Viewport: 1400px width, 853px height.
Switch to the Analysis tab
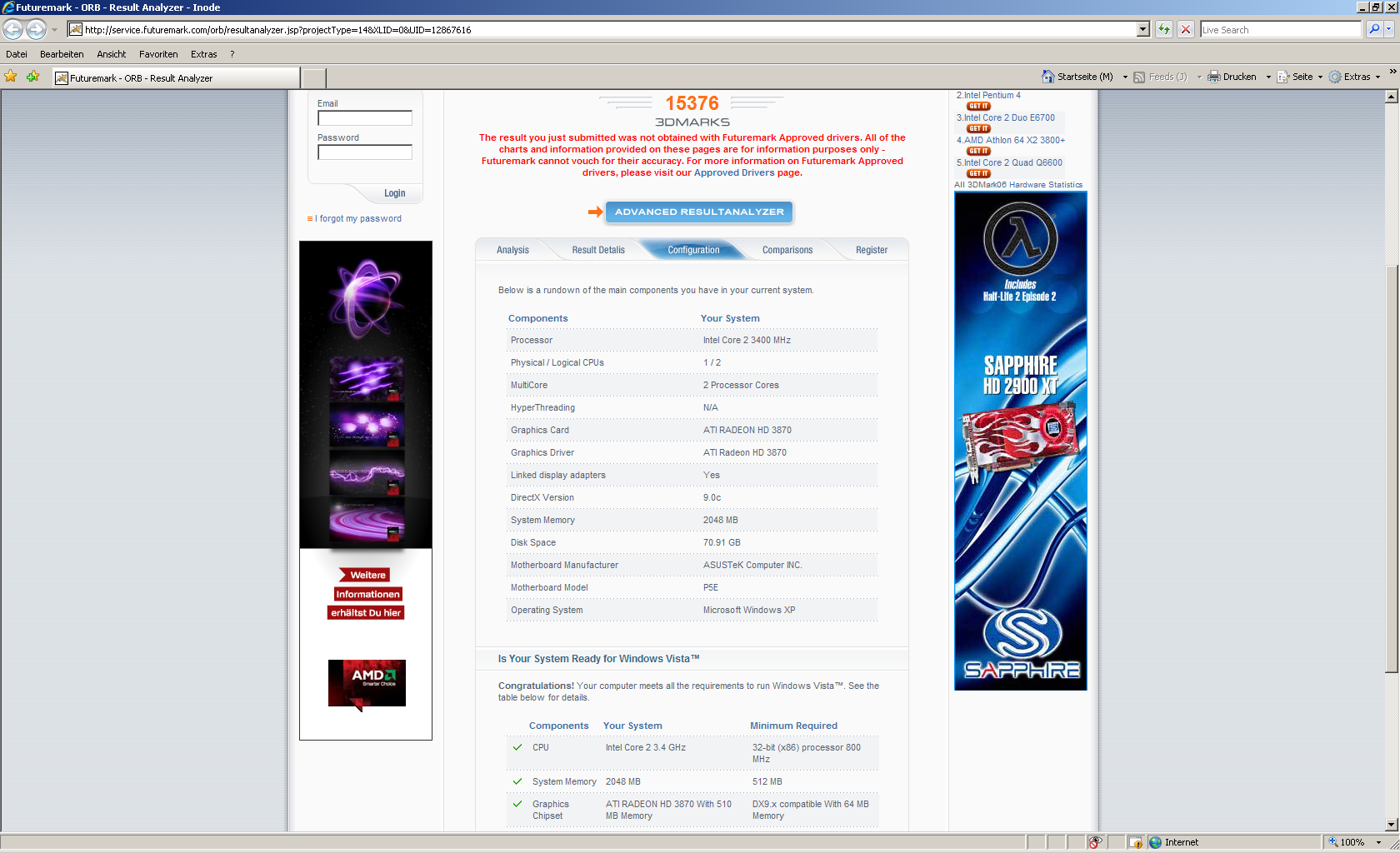512,250
